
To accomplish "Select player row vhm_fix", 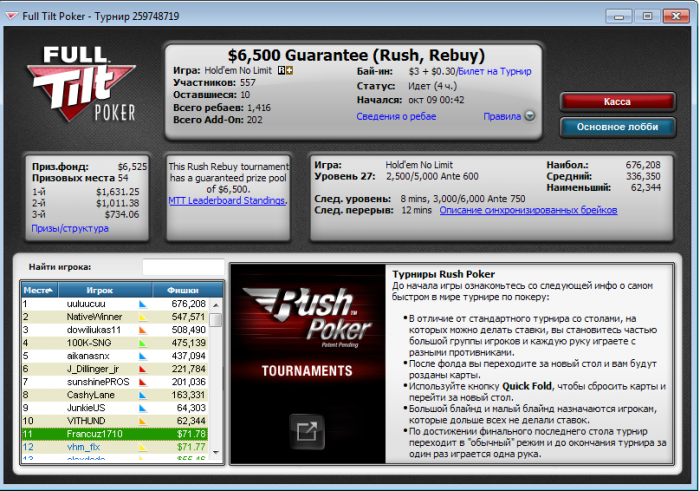I will (x=115, y=447).
